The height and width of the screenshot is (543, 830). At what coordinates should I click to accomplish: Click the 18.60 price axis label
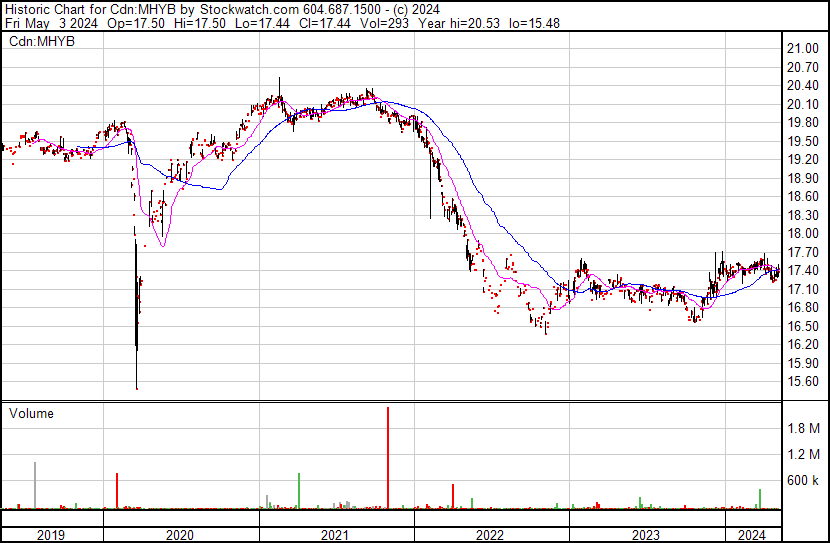[802, 197]
